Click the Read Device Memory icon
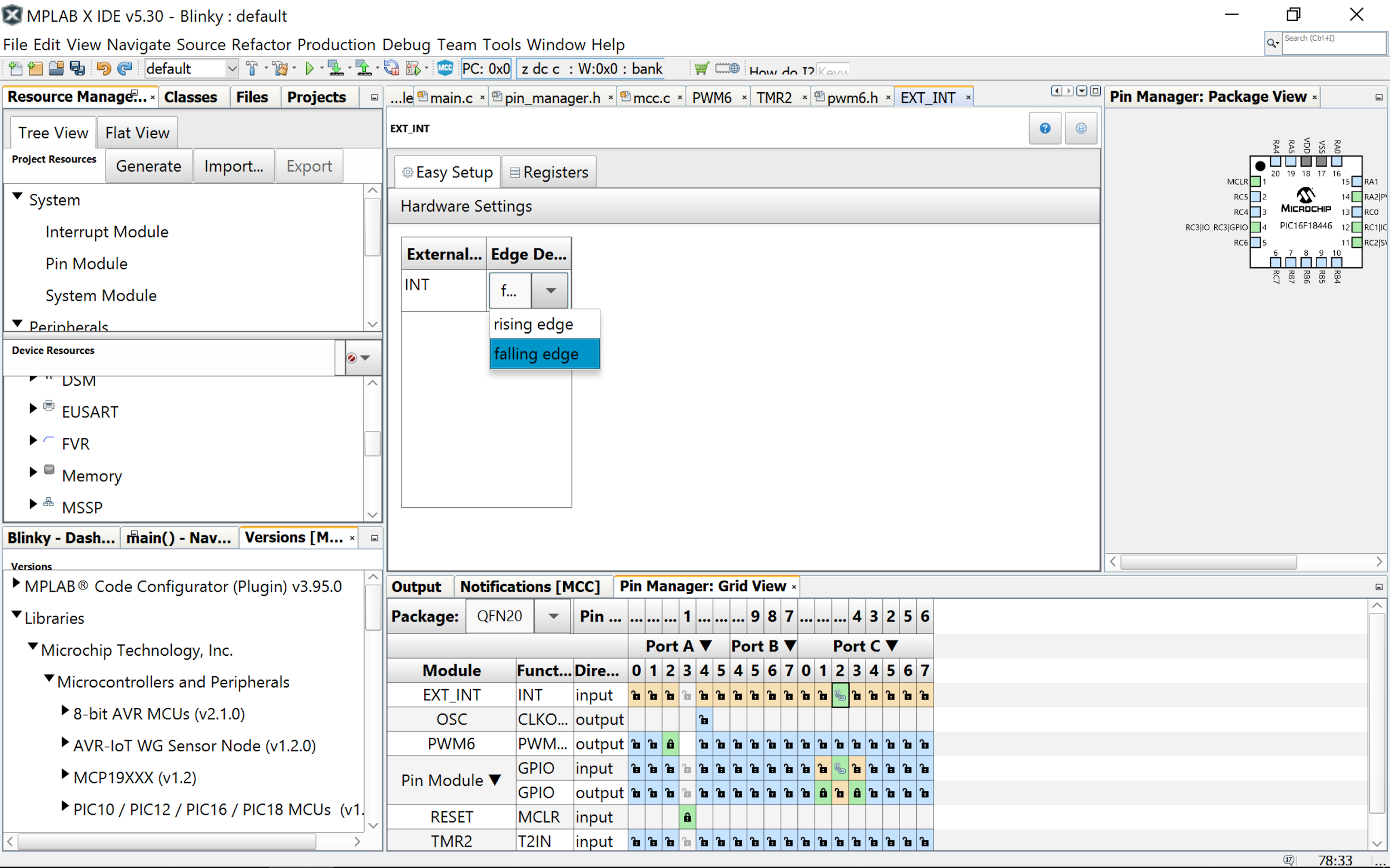Image resolution: width=1390 pixels, height=868 pixels. [x=364, y=69]
